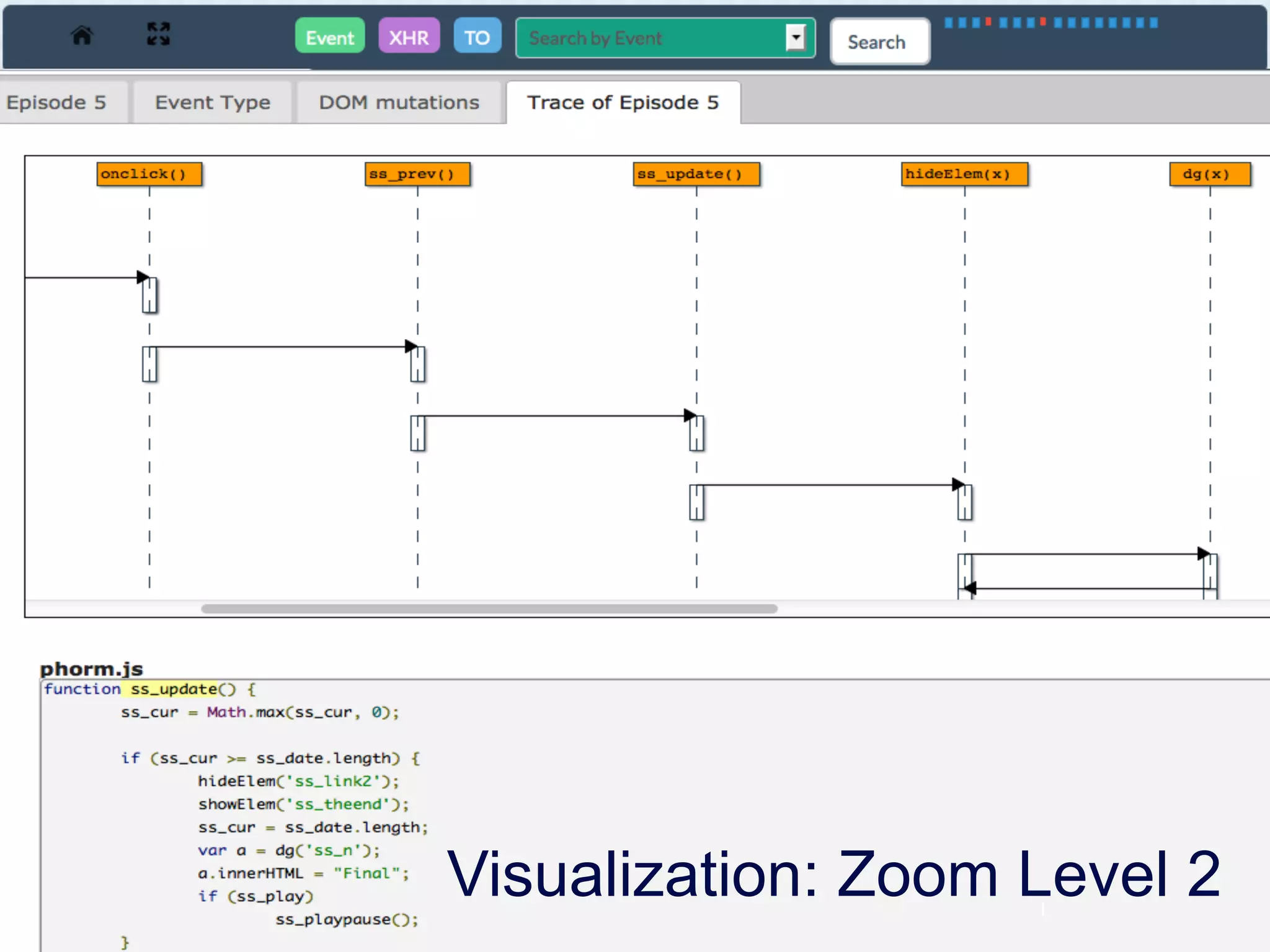Toggle the purple XHR filter button
1270x952 pixels.
click(x=409, y=36)
